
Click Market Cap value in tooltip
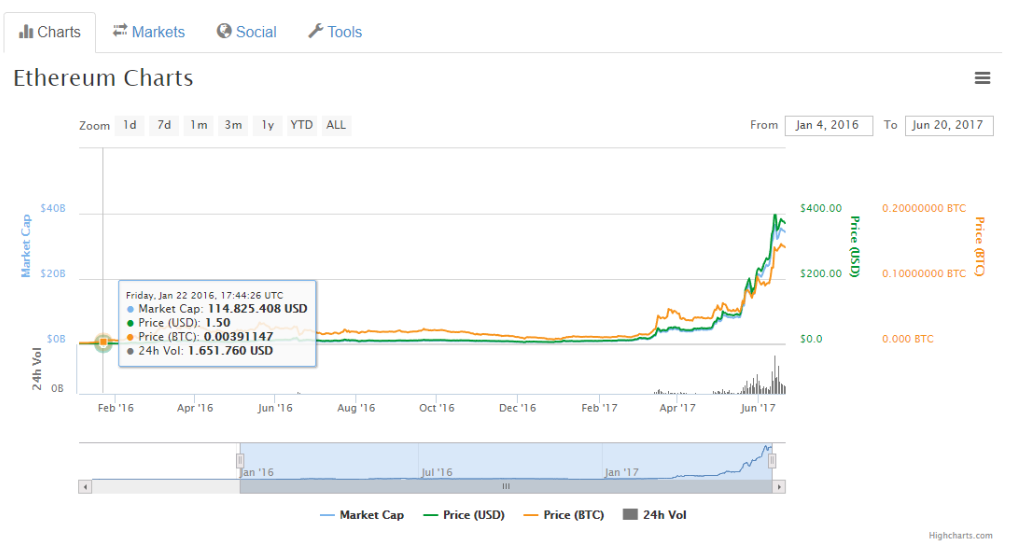coord(257,309)
